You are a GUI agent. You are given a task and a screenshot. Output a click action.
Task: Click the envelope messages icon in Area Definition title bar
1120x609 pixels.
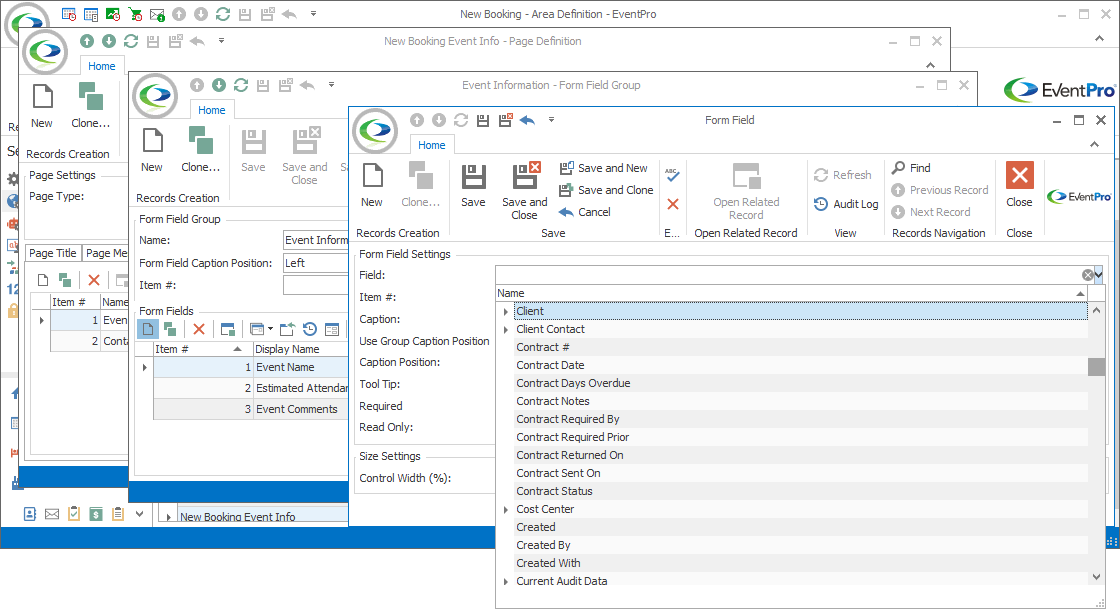(x=157, y=14)
